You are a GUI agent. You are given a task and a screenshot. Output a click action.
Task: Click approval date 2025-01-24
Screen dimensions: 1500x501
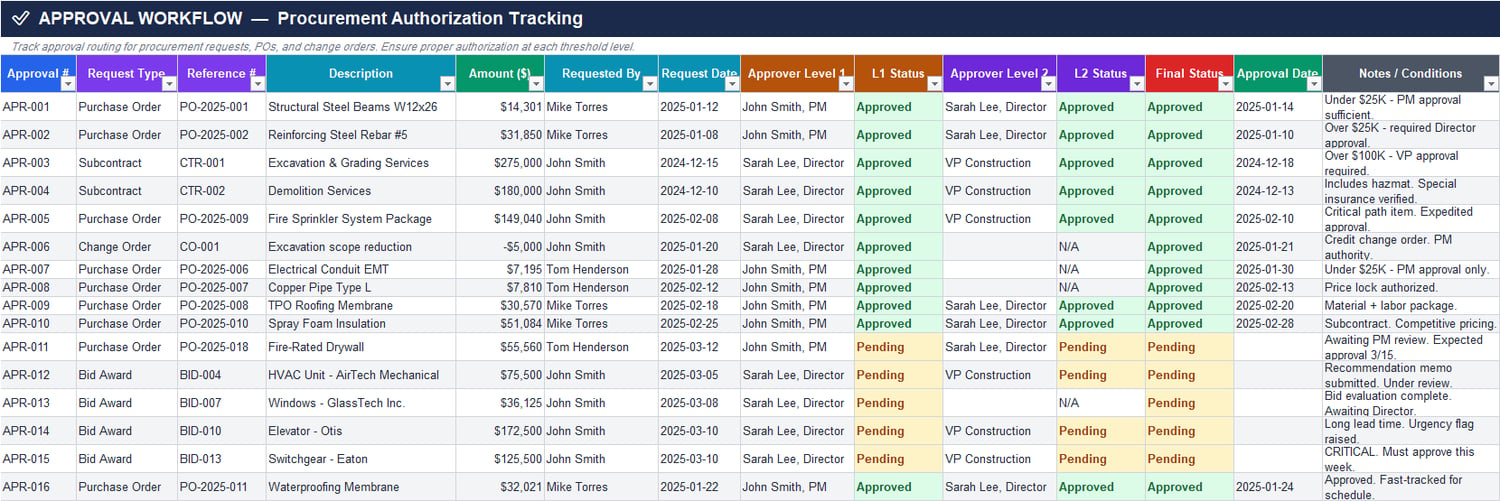[x=1278, y=487]
